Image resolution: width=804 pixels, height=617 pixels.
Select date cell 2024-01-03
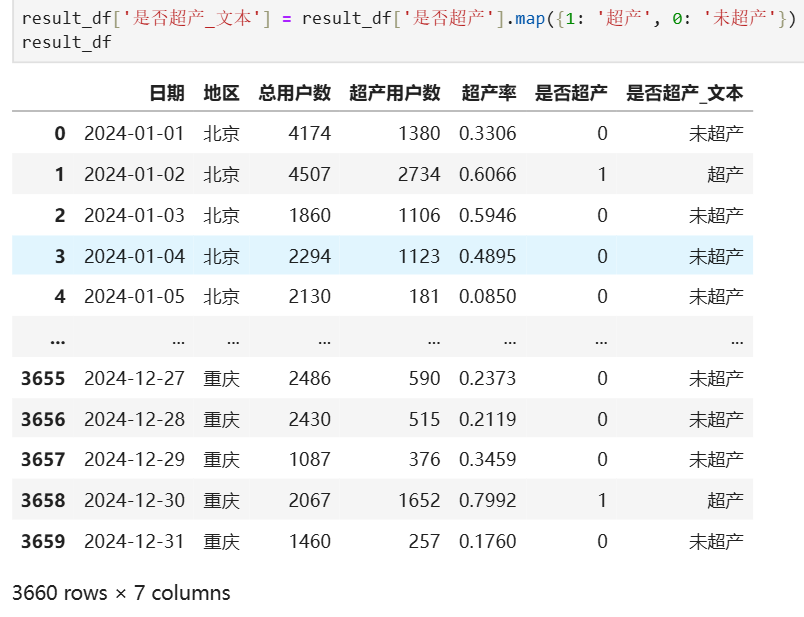[134, 215]
